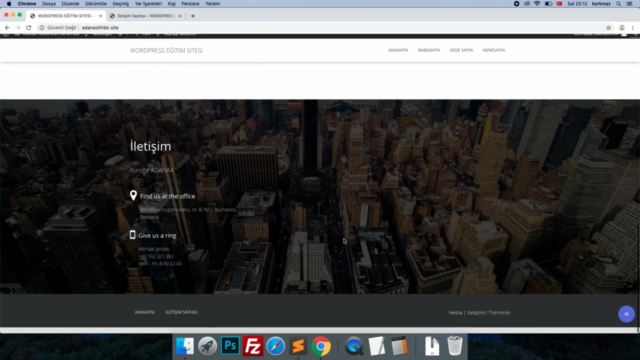This screenshot has height=360, width=640.
Task: Open the Apple menu
Action: coord(9,4)
